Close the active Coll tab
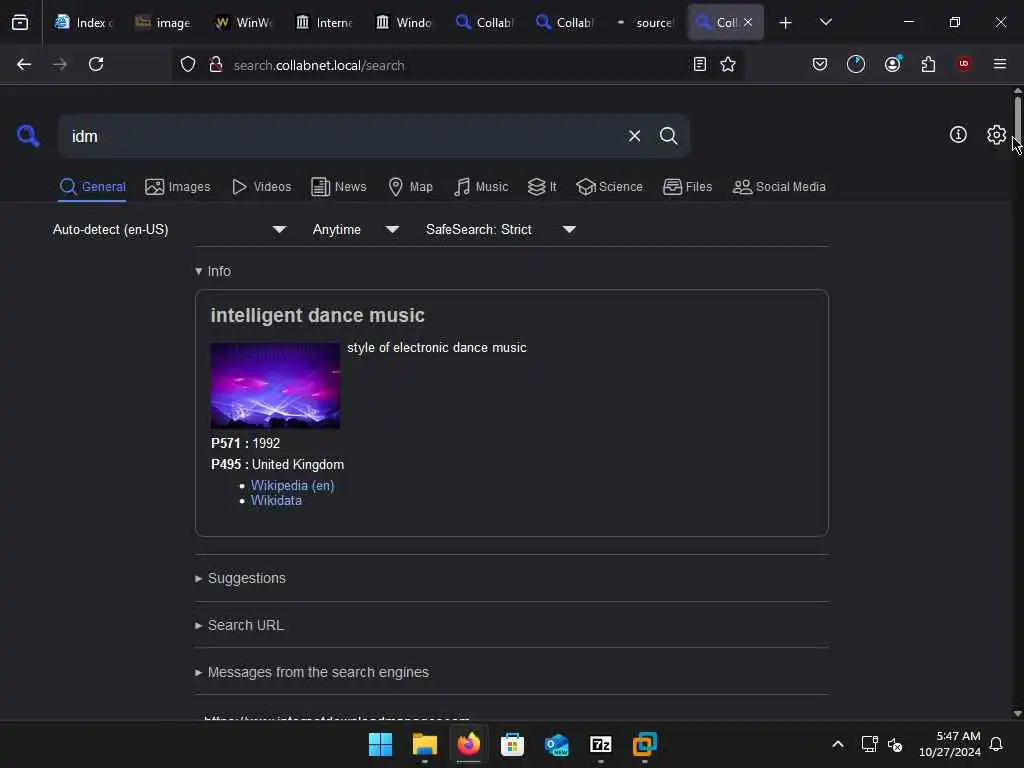The height and width of the screenshot is (768, 1024). (748, 22)
